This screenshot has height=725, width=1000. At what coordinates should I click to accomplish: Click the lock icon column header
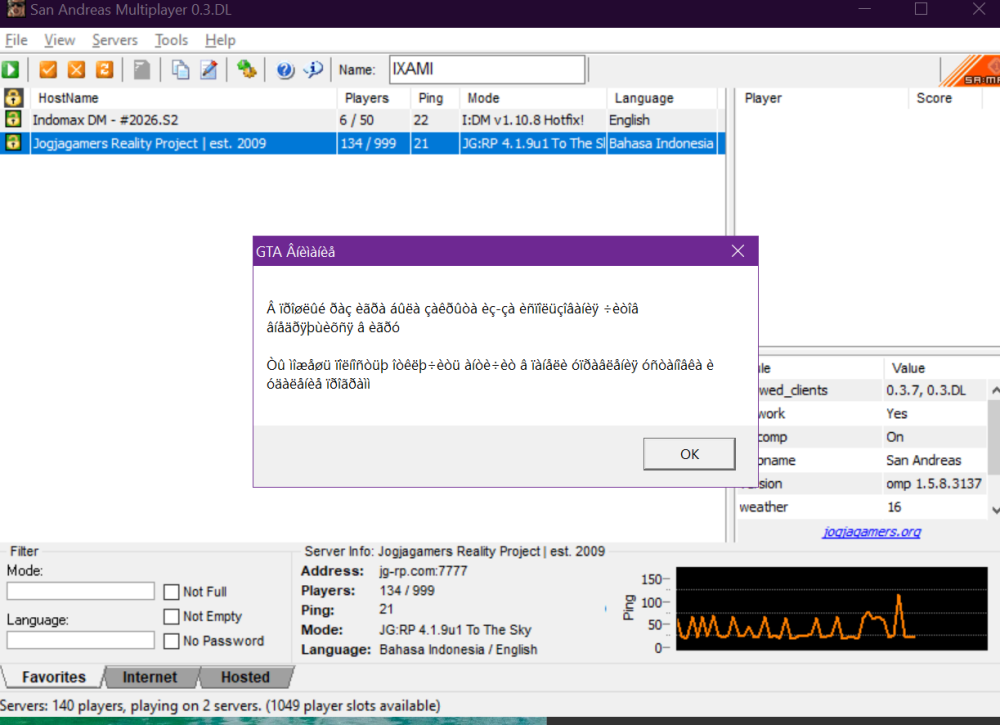coord(14,98)
